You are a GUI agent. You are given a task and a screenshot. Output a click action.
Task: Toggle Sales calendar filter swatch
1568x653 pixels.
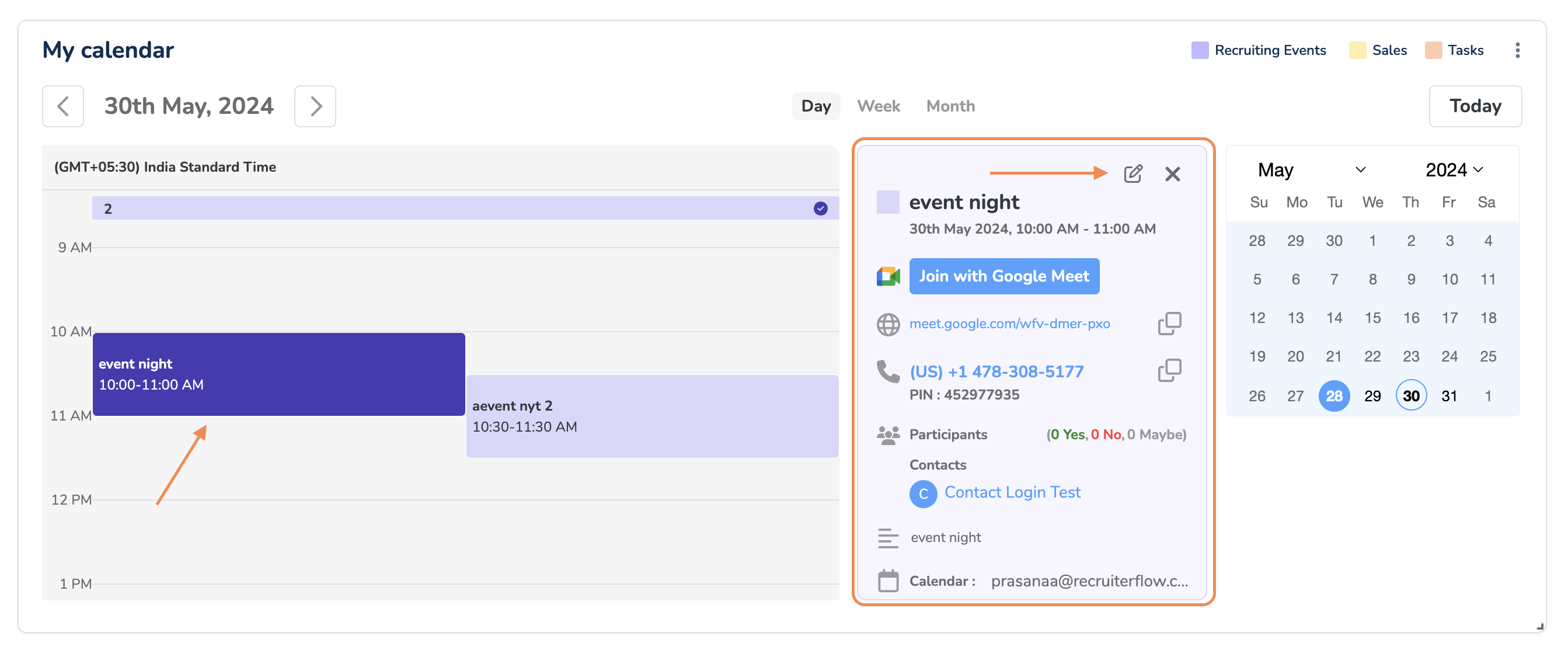point(1357,50)
